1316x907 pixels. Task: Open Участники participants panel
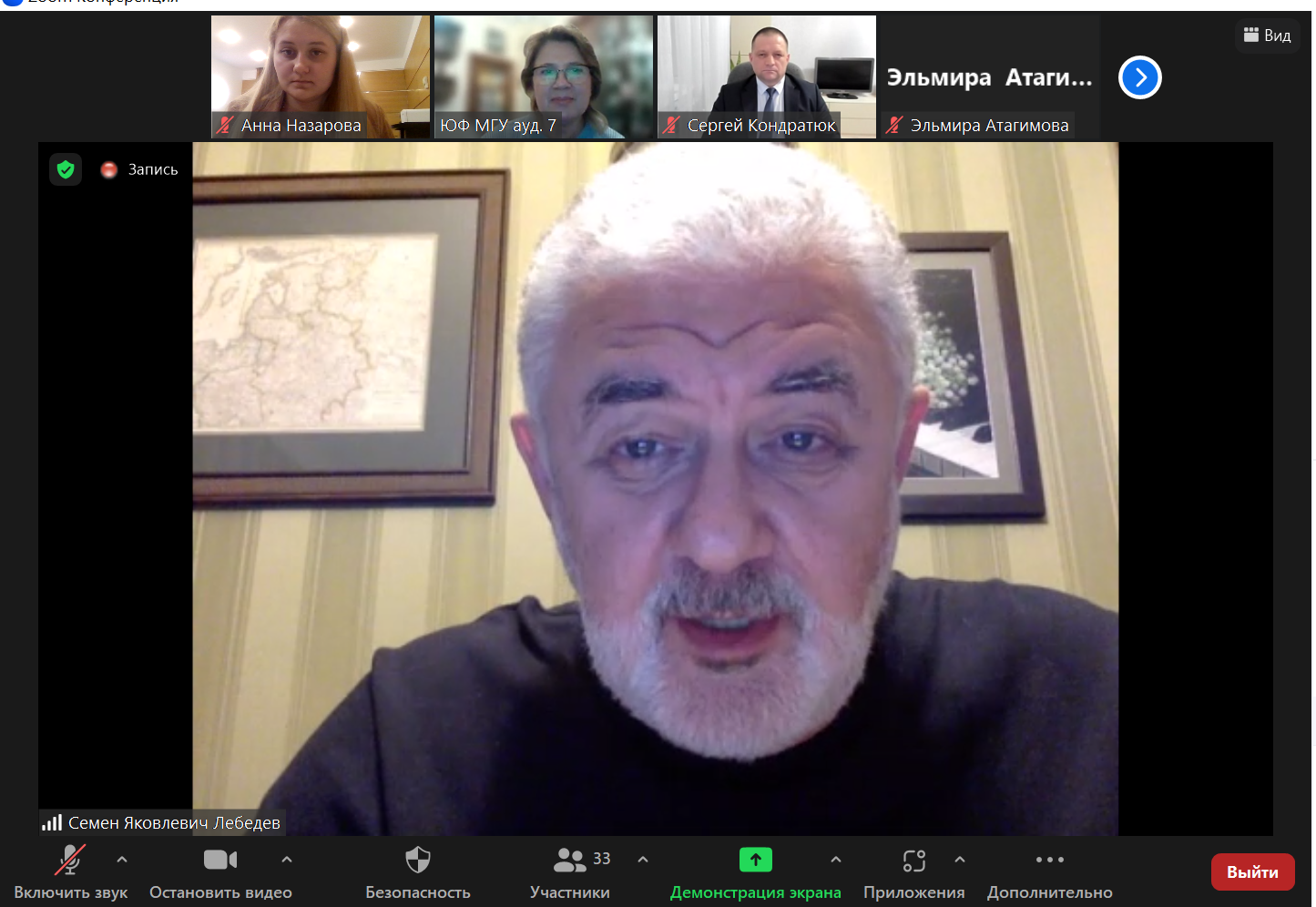click(x=570, y=871)
